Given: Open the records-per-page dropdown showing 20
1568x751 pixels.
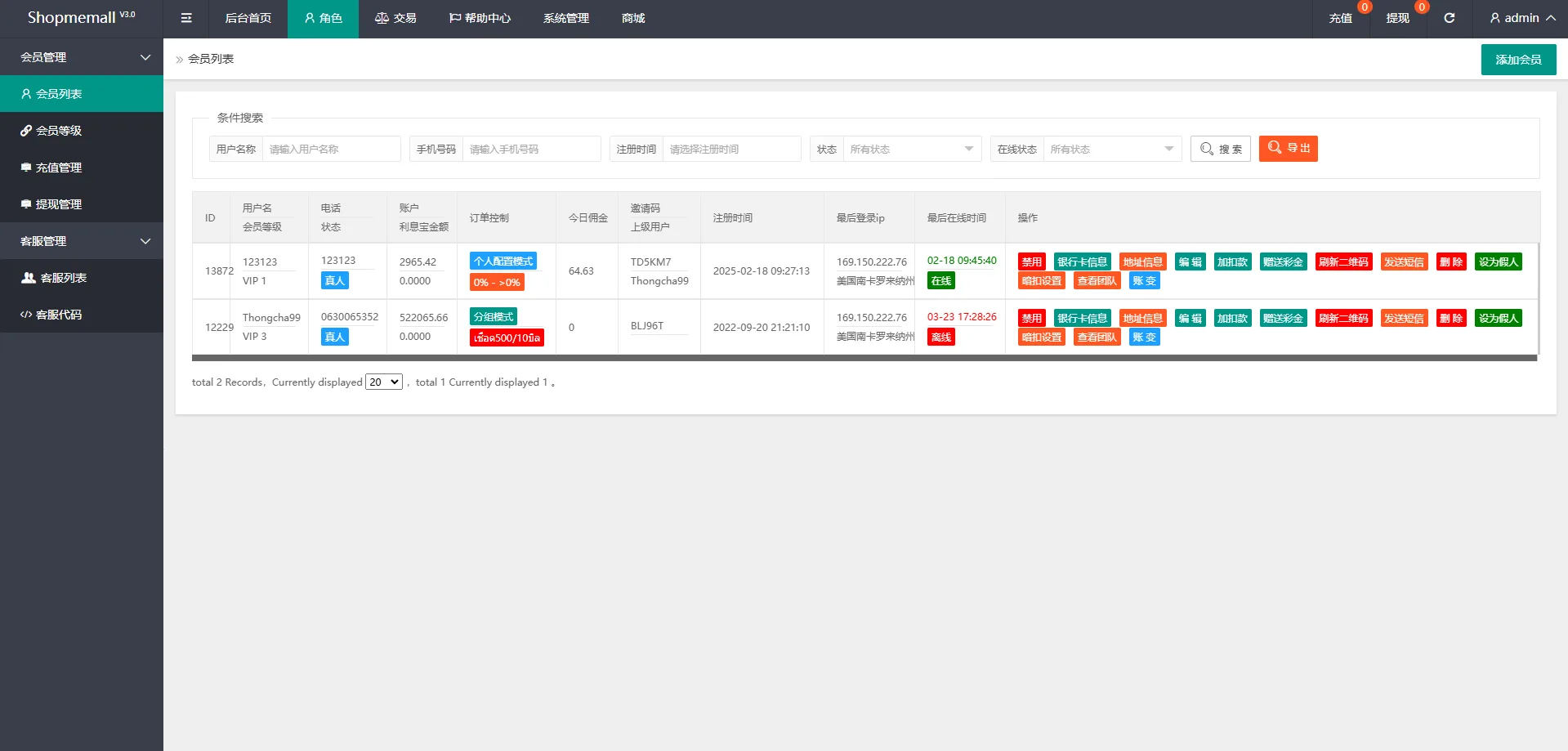Looking at the screenshot, I should point(383,382).
